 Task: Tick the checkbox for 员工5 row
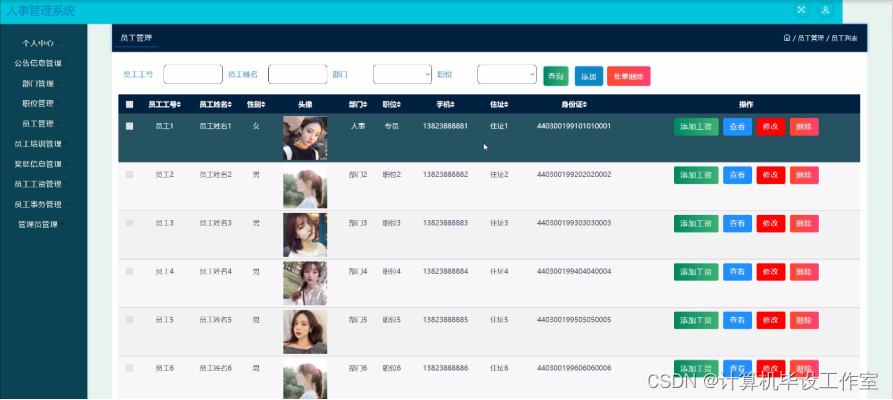tap(129, 320)
